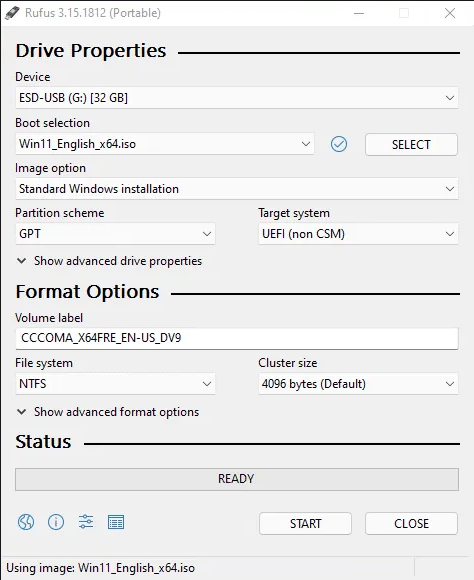Click the 'Rufus 3.15.1812 (Portable)' title text

(93, 13)
